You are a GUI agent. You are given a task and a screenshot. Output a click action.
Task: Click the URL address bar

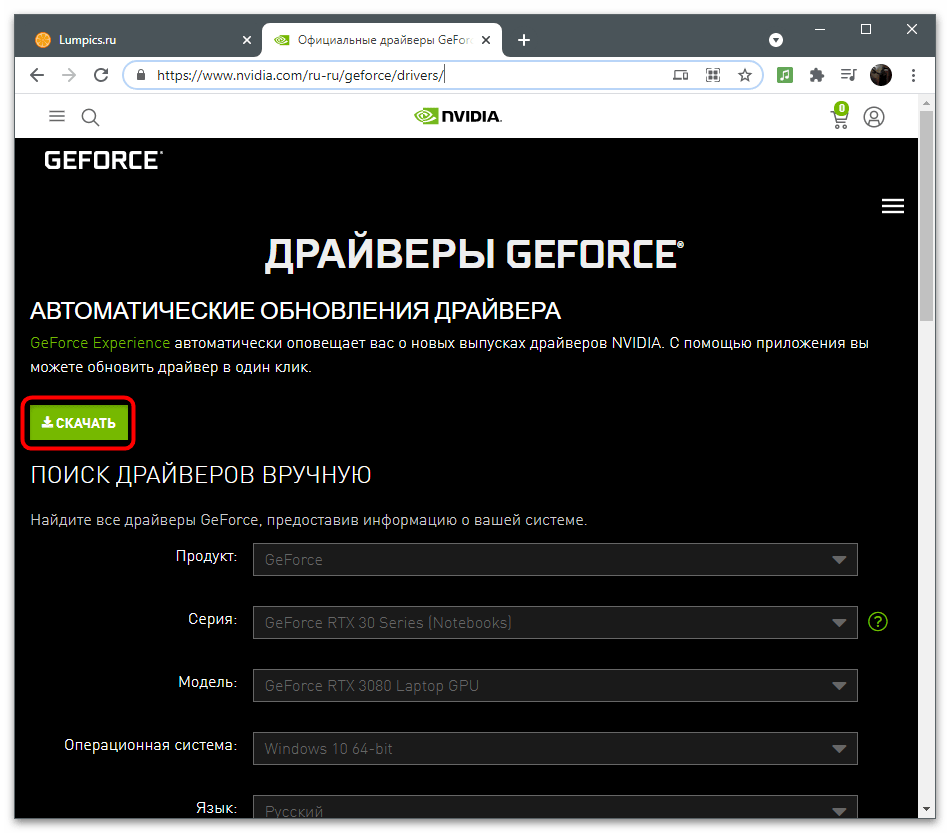pyautogui.click(x=400, y=75)
